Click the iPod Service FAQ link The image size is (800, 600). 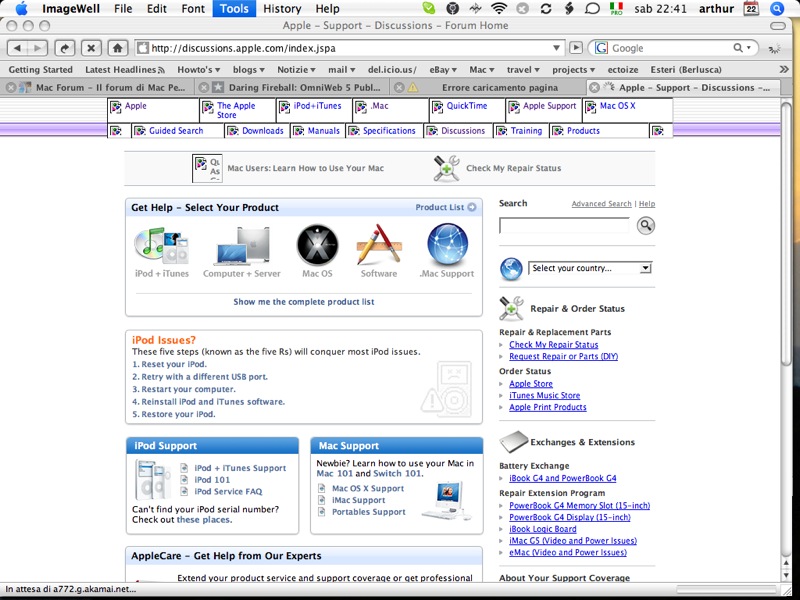tap(228, 491)
